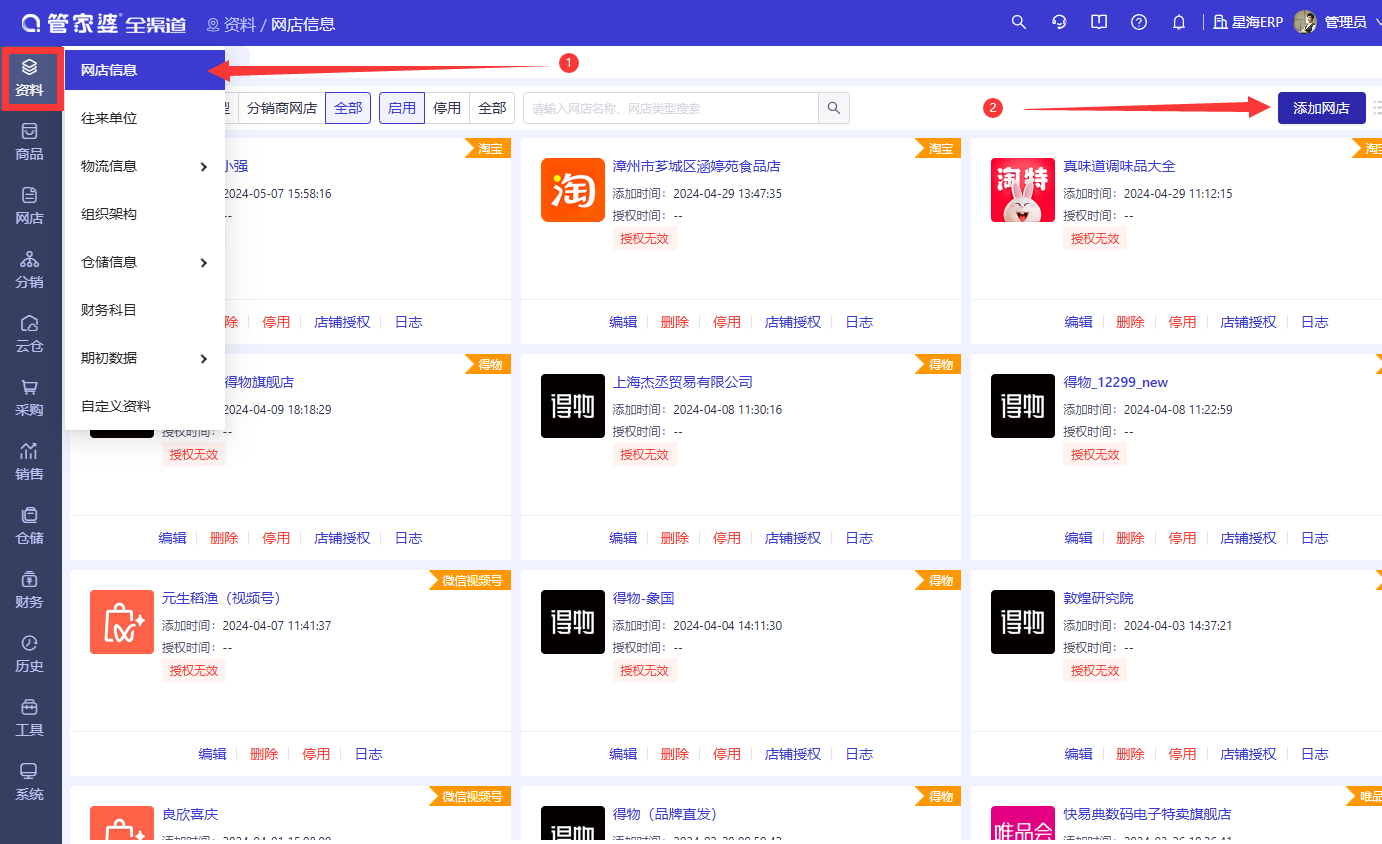Open store name 上海杰丞贸易有限公司

click(683, 382)
